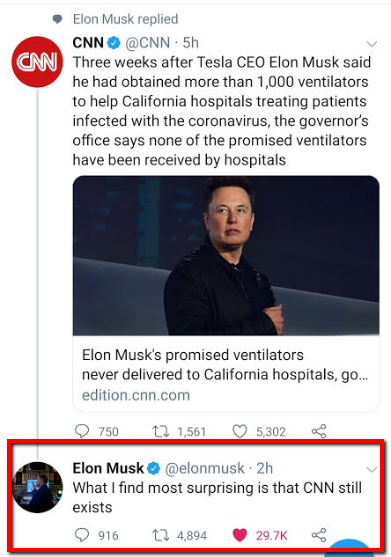This screenshot has height=557, width=391.
Task: Reply to Elon Musk's tweet
Action: (x=82, y=535)
